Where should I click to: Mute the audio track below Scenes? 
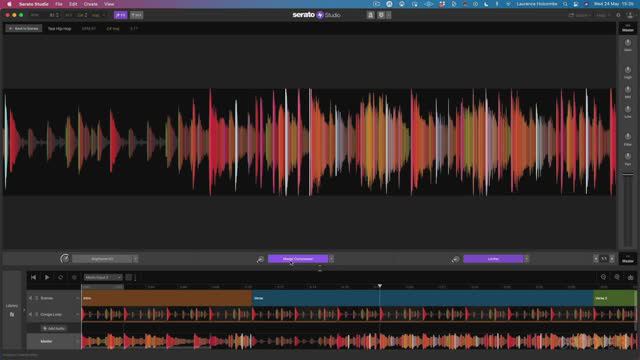pos(30,314)
